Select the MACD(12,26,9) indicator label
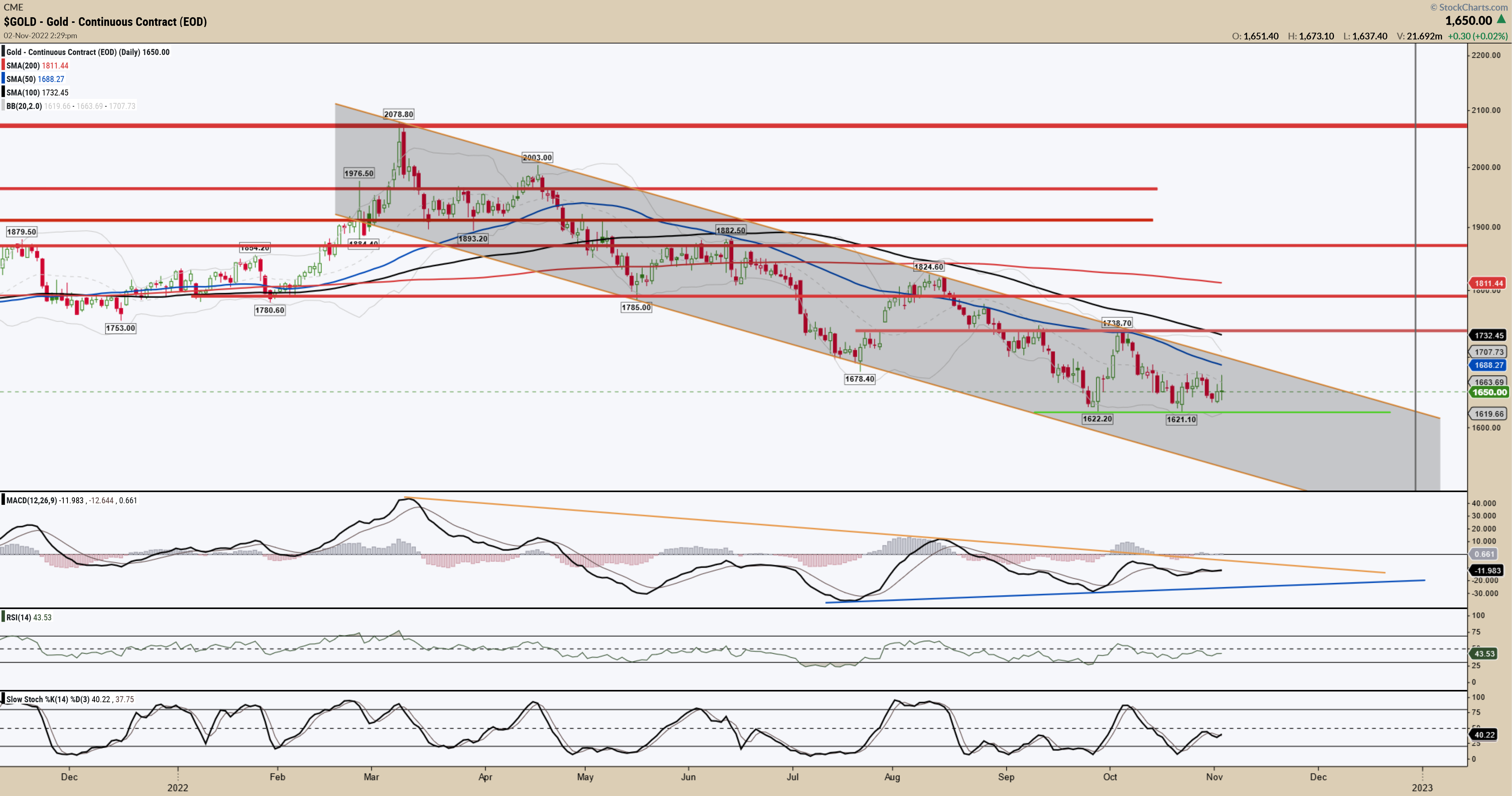1512x796 pixels. point(32,501)
